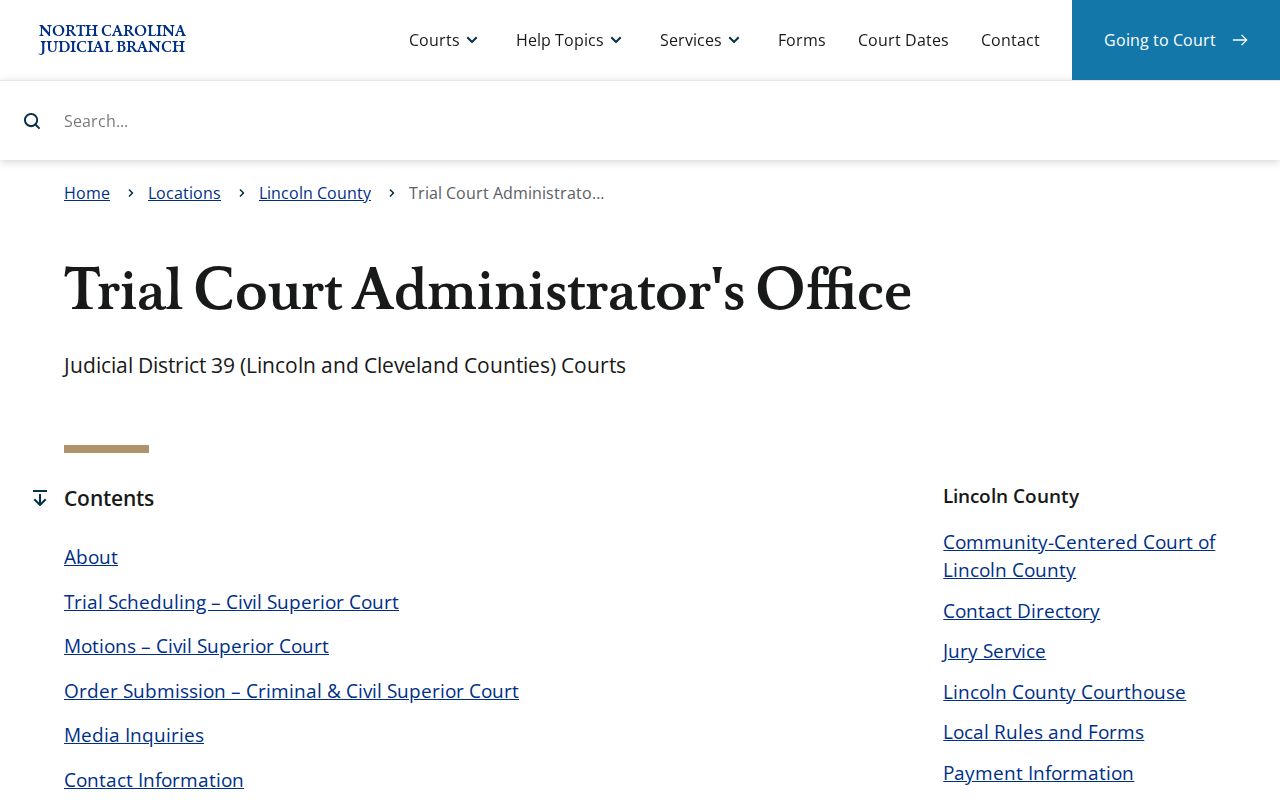This screenshot has width=1280, height=800.
Task: Expand the Help Topics chevron
Action: pyautogui.click(x=616, y=40)
